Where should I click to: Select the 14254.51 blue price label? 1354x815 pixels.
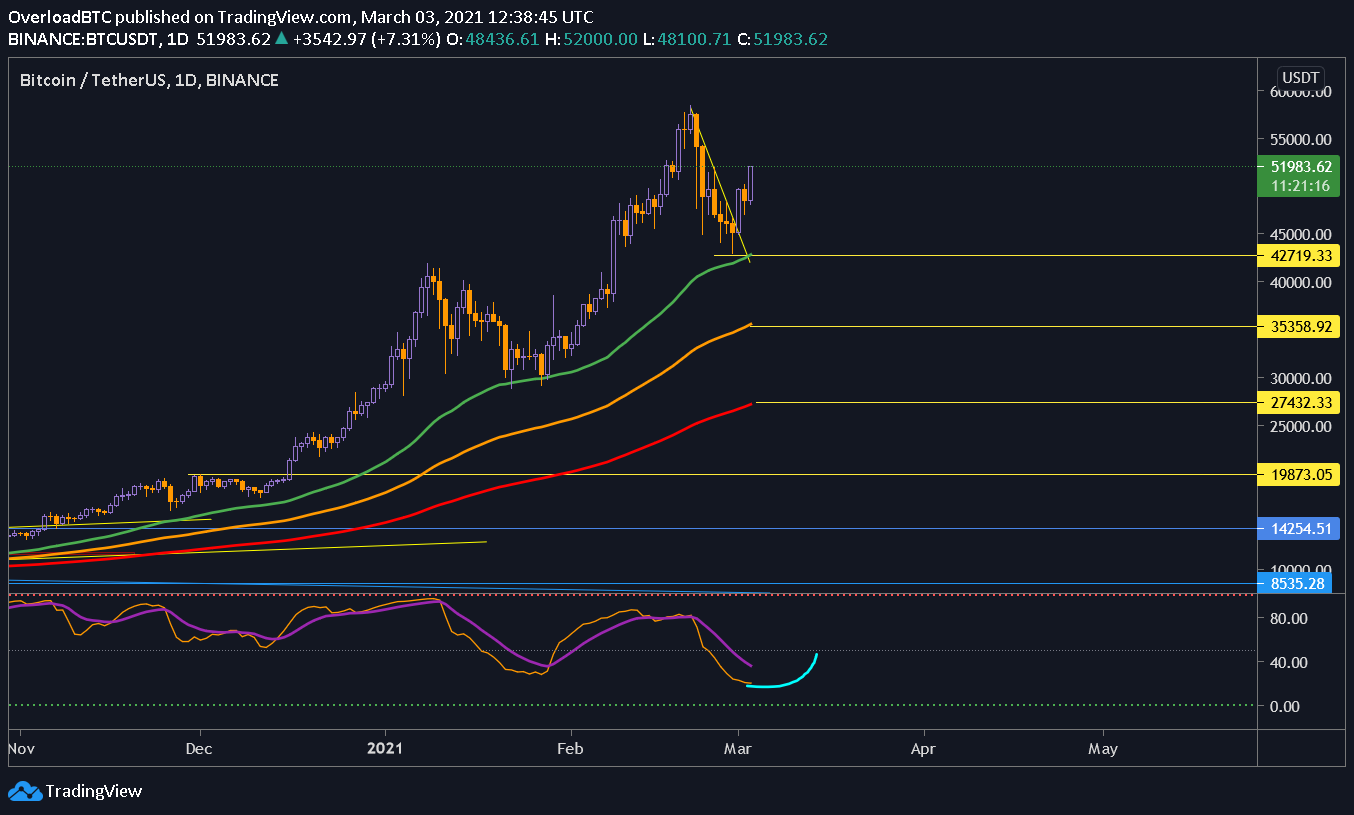[x=1298, y=529]
